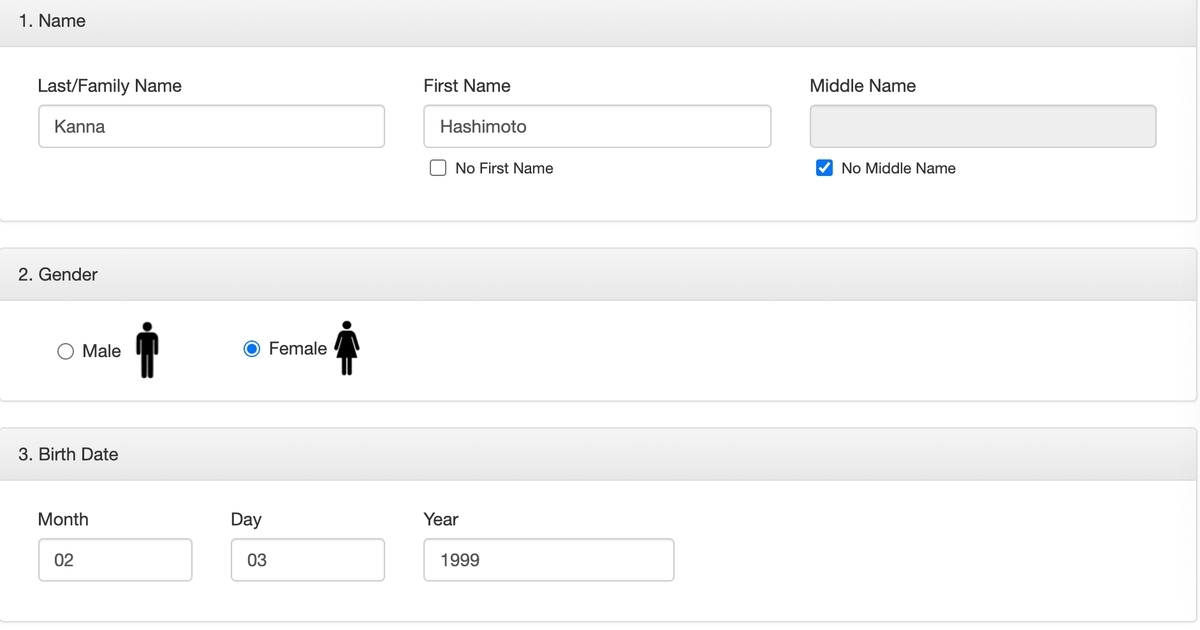Uncheck the No Middle Name checkbox
Screen dimensions: 1200x630
coord(824,168)
